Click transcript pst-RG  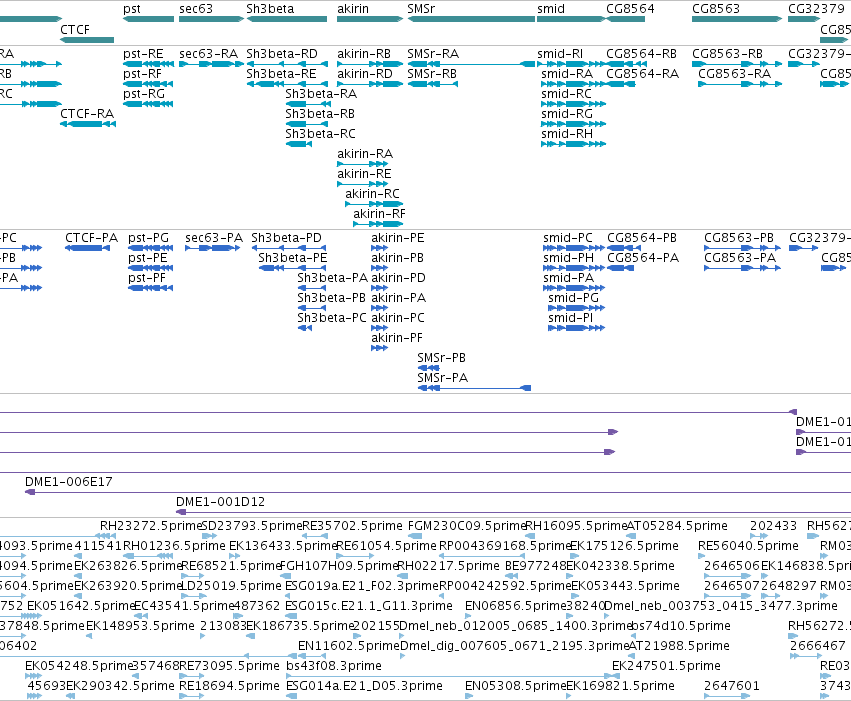(x=144, y=94)
